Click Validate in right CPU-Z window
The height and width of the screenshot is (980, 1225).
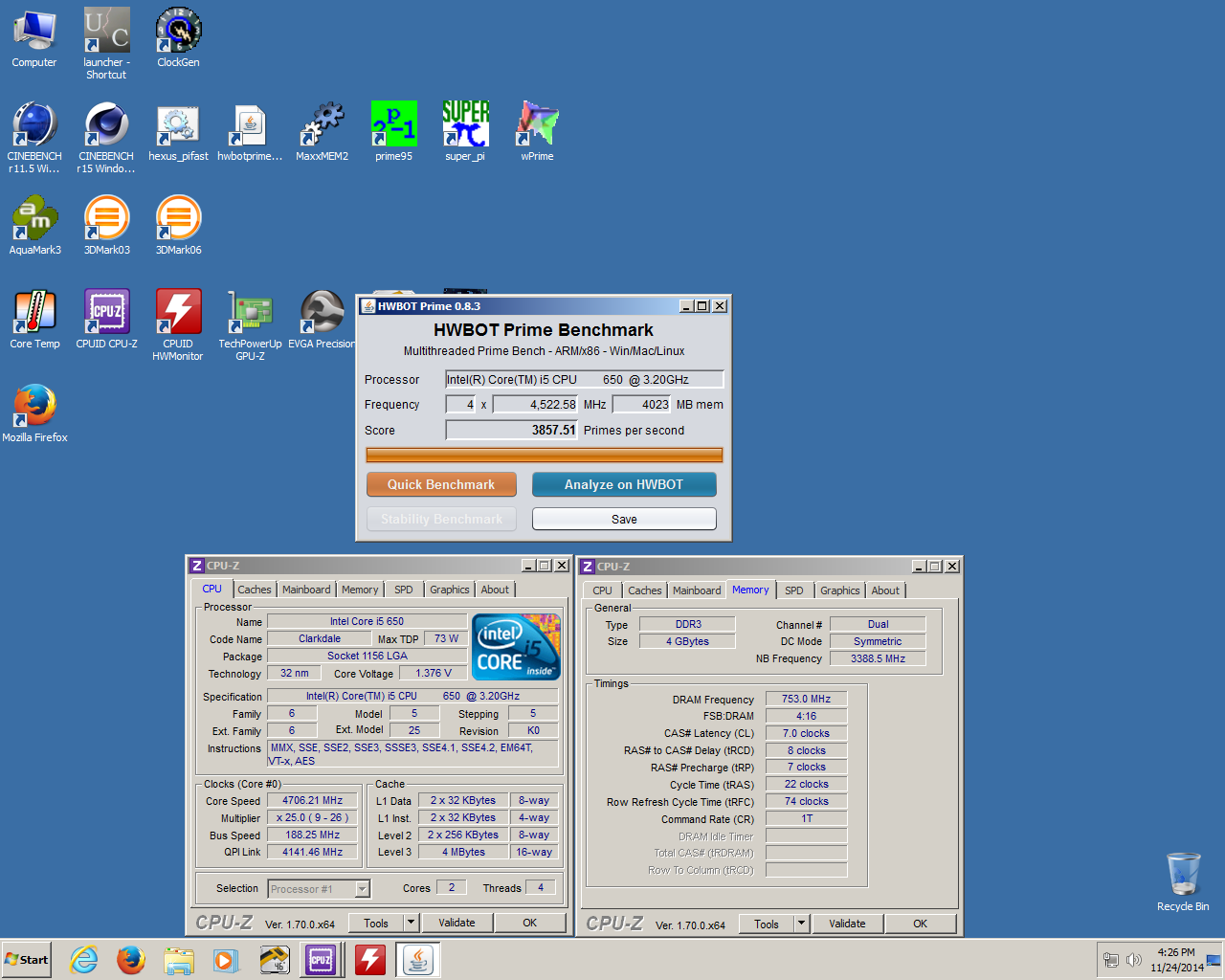[x=847, y=924]
